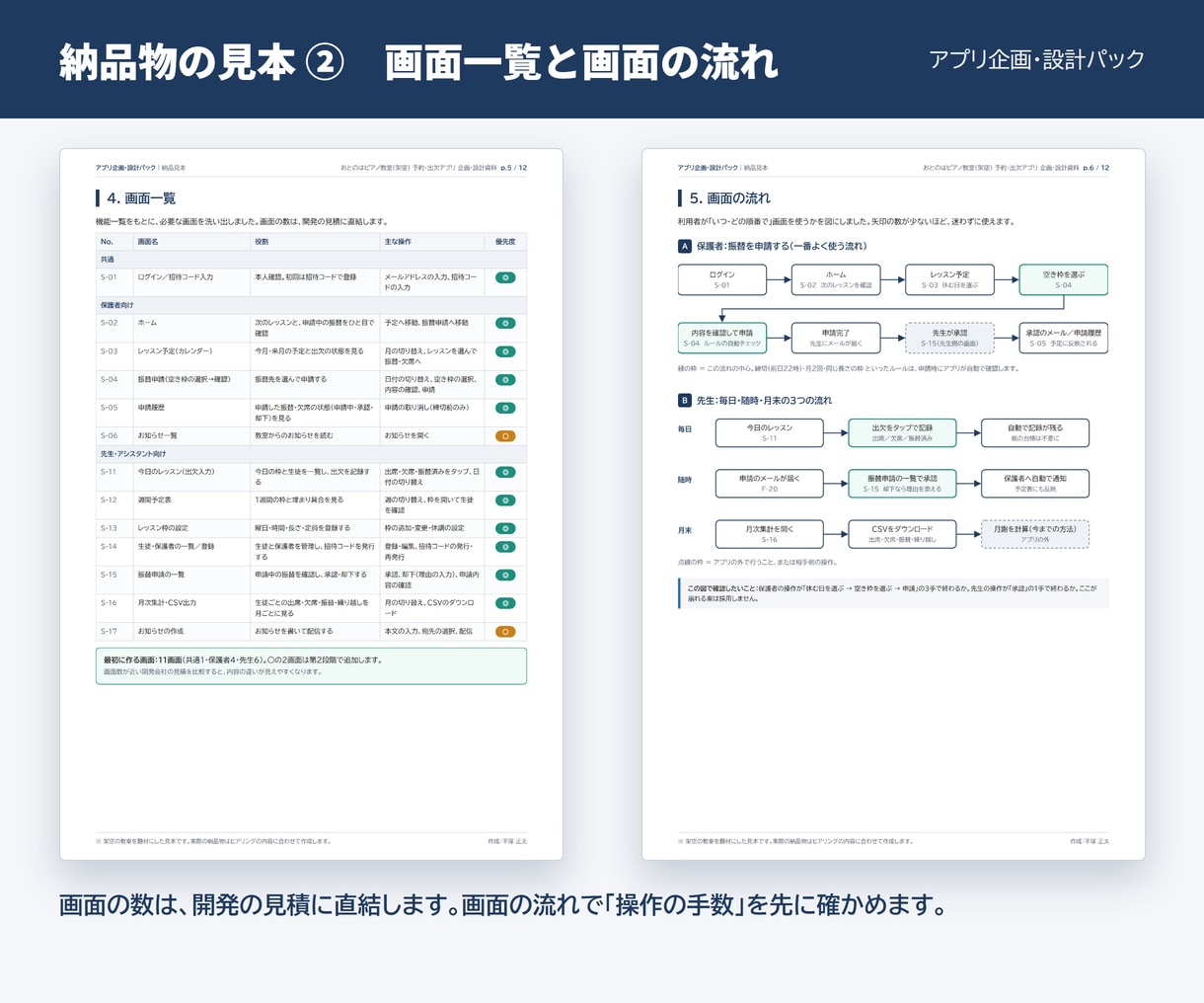Click the dashed 先生が承認 flow box
Viewport: 1204px width, 1003px height.
(949, 338)
